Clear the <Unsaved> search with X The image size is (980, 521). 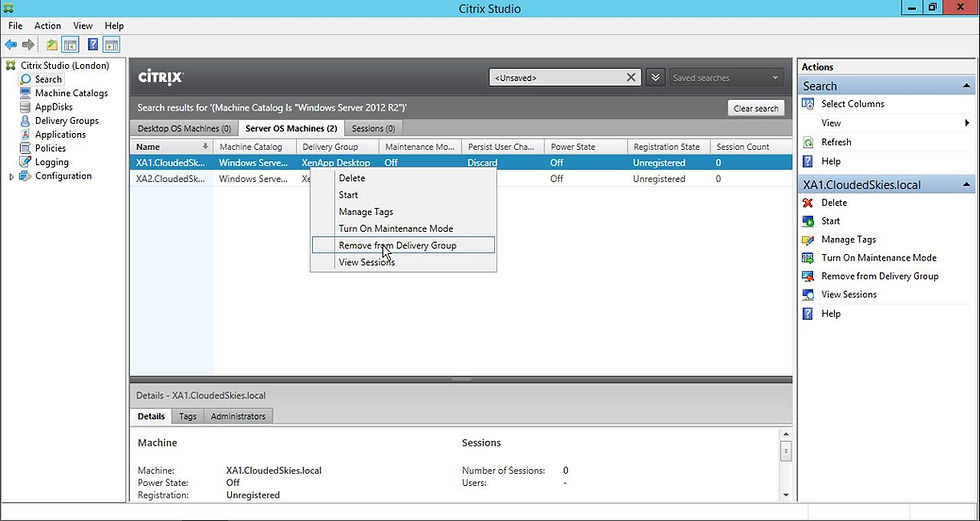[631, 77]
